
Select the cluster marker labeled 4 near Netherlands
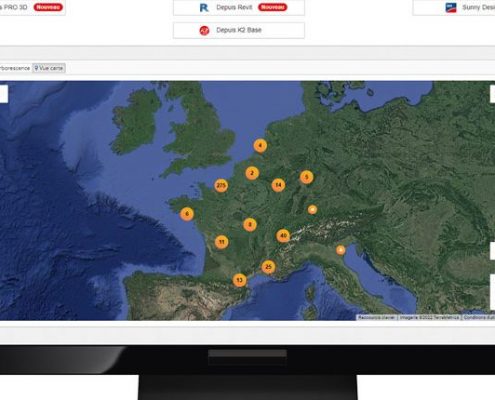(x=260, y=146)
